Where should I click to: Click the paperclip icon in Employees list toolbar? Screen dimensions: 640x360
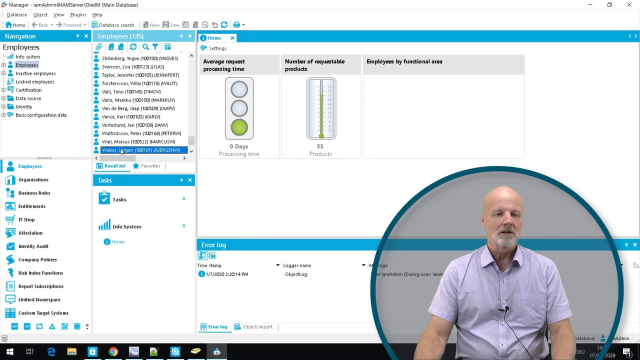pyautogui.click(x=99, y=47)
